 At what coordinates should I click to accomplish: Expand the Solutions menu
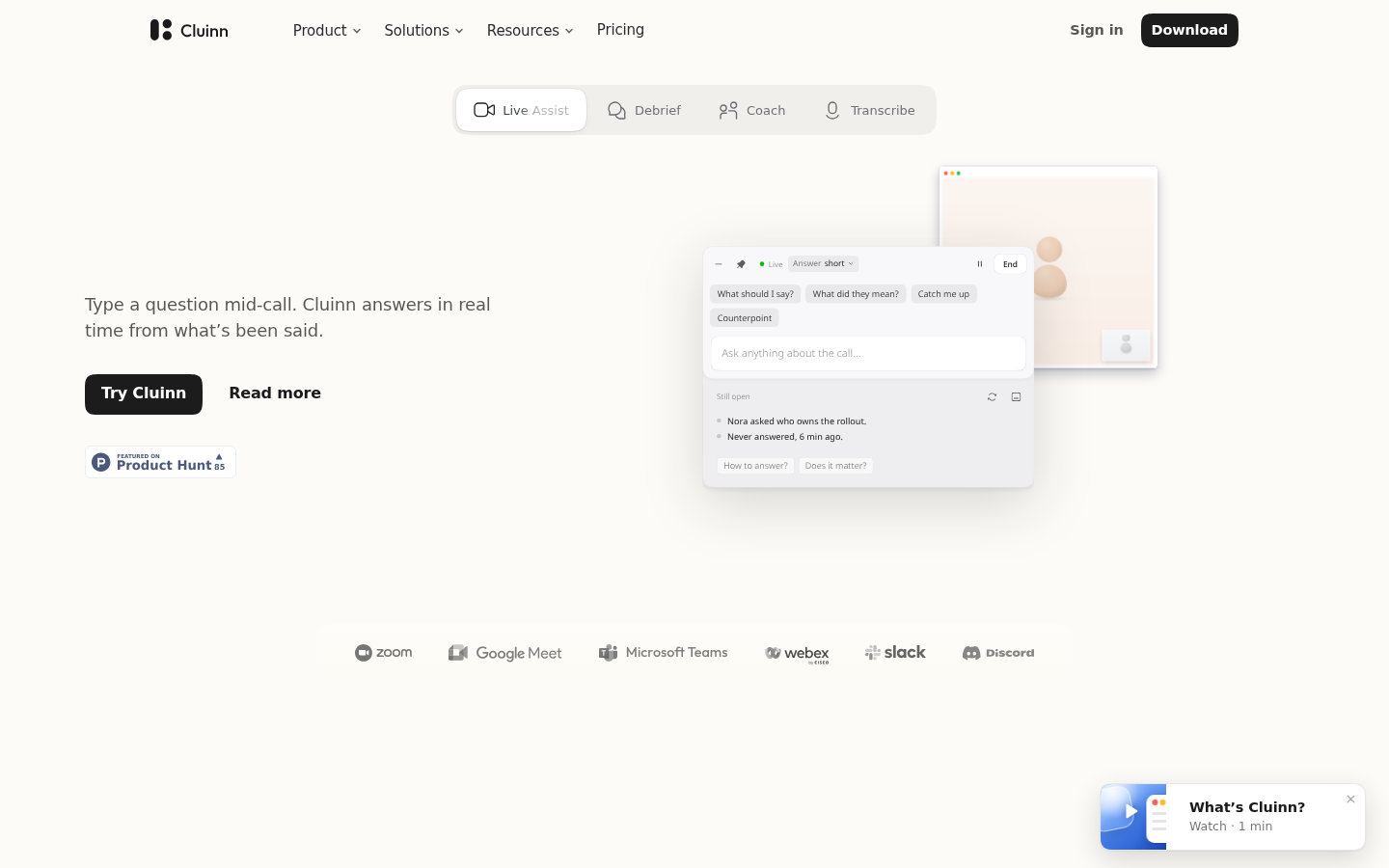423,30
